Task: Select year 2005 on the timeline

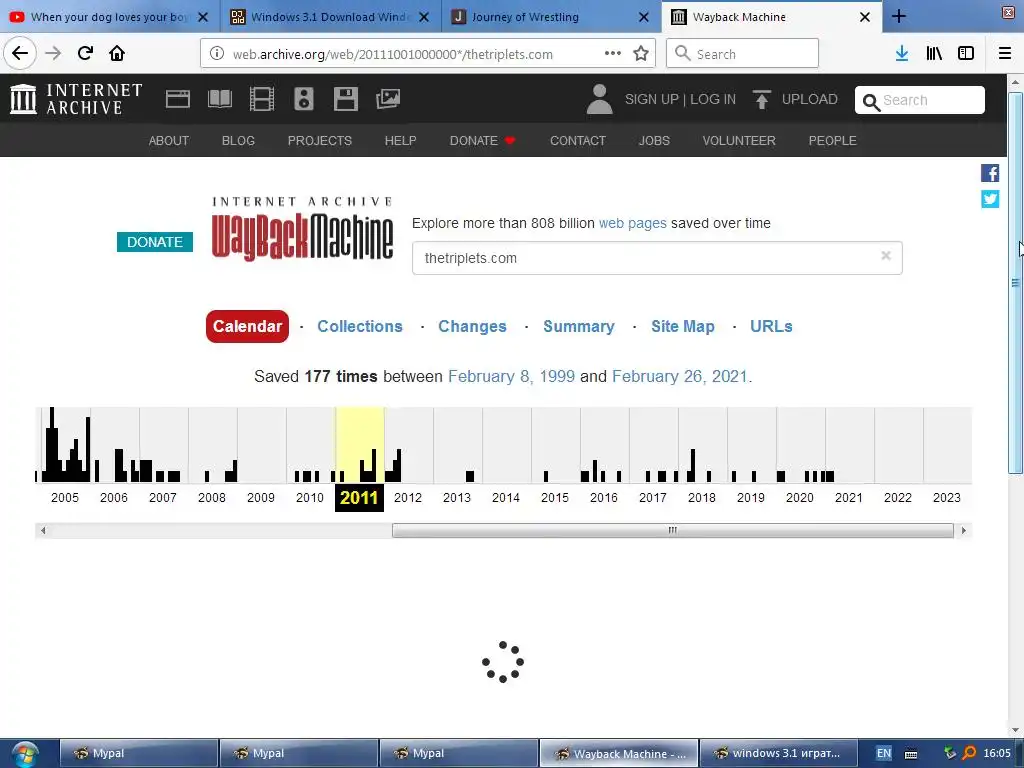Action: tap(65, 498)
